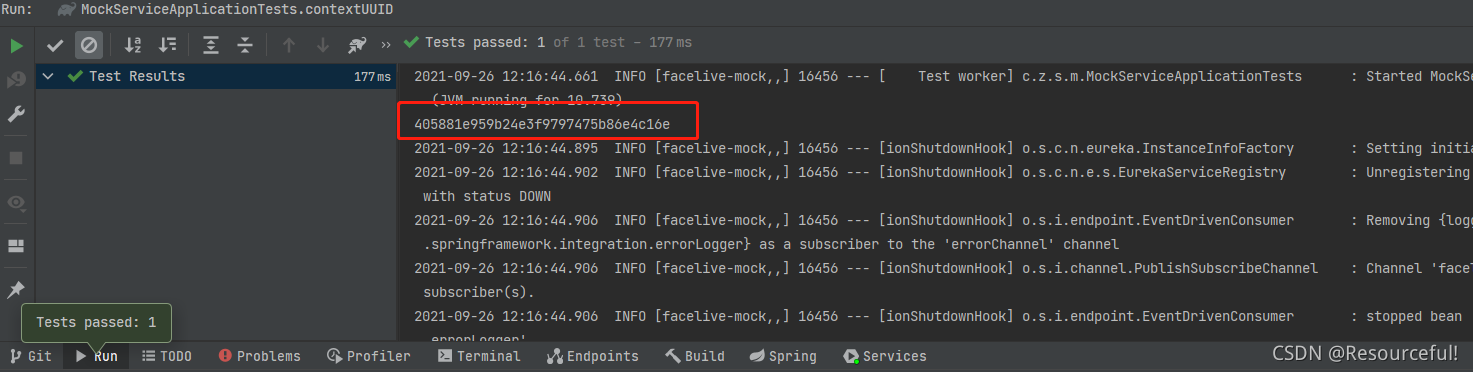This screenshot has height=372, width=1473.
Task: Open the Problems tool window
Action: (259, 356)
